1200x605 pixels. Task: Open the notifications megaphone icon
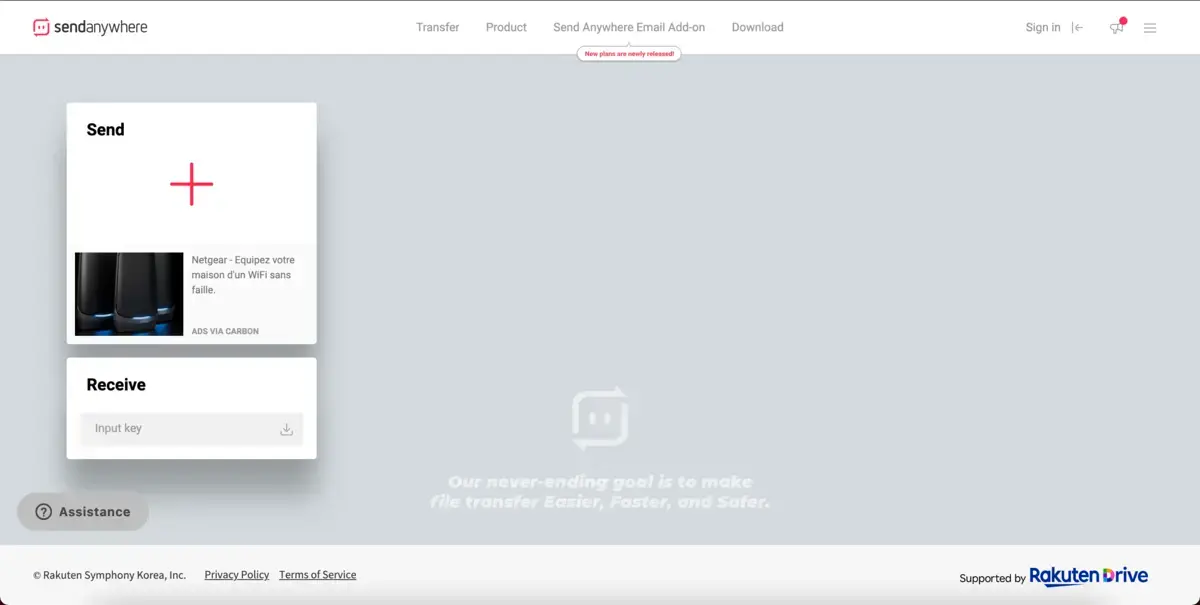(1116, 27)
